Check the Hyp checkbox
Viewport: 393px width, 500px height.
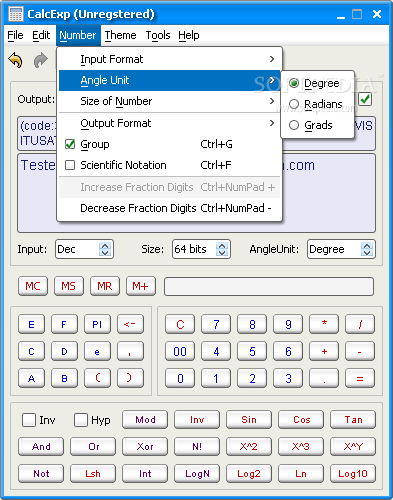coord(81,420)
